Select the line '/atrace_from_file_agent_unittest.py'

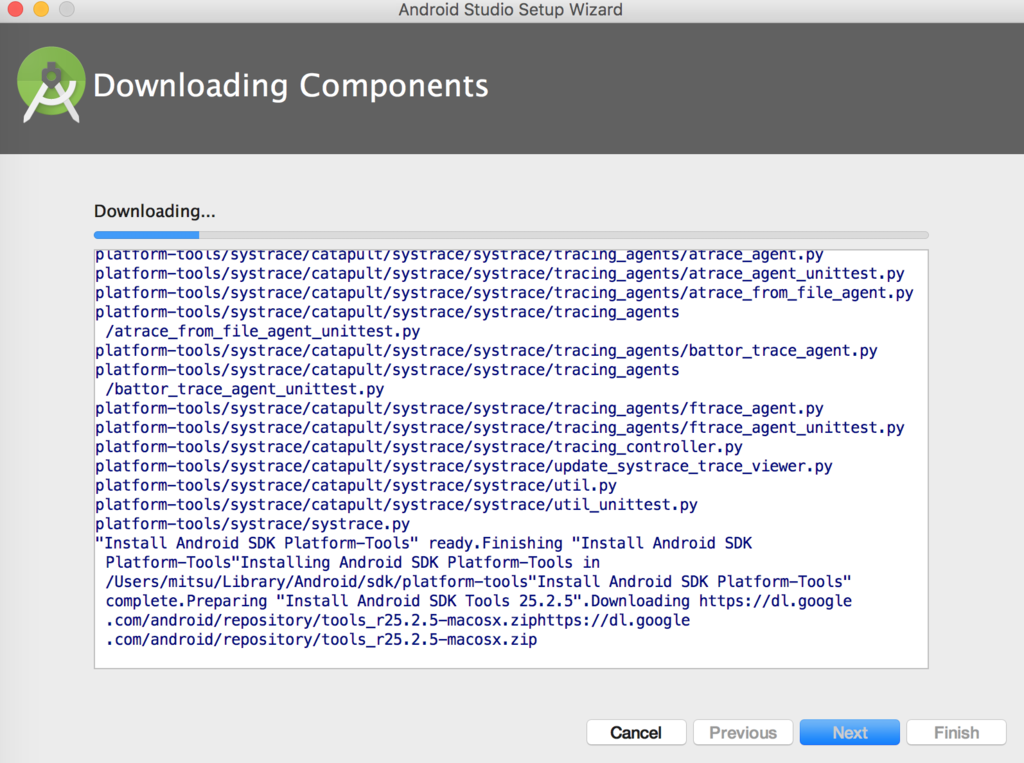[x=263, y=331]
